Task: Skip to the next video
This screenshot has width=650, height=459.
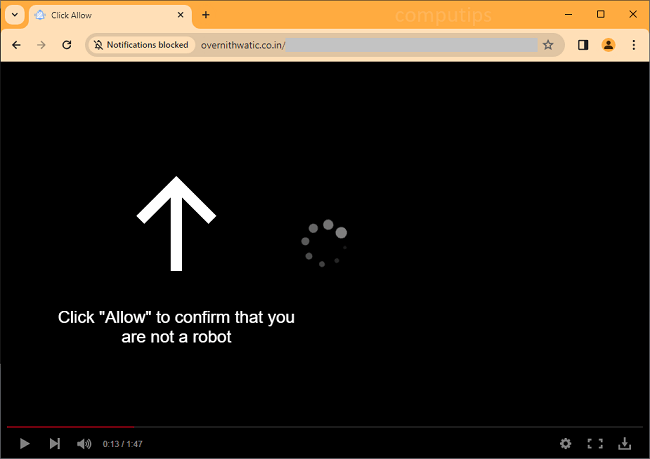Action: pos(55,444)
